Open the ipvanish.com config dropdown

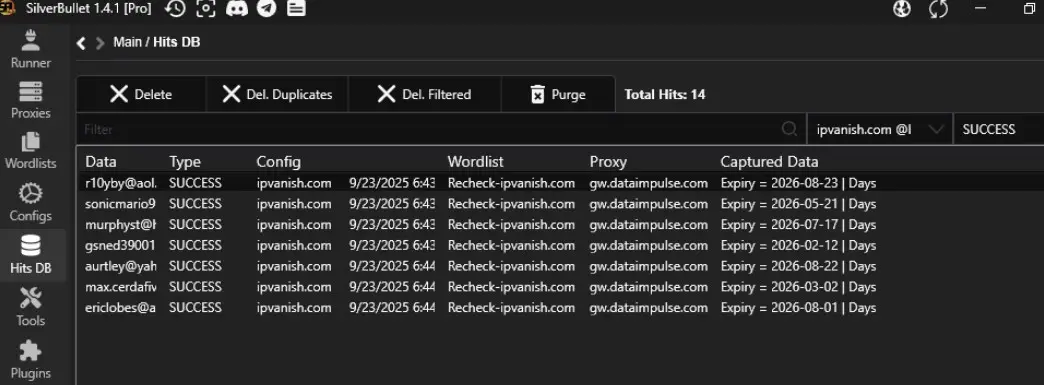[x=880, y=129]
